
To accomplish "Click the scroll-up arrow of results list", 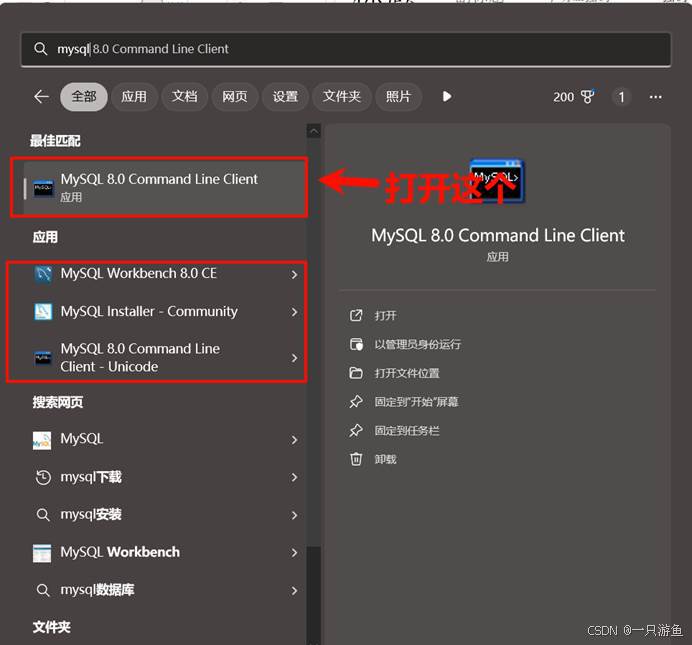I will tap(314, 131).
